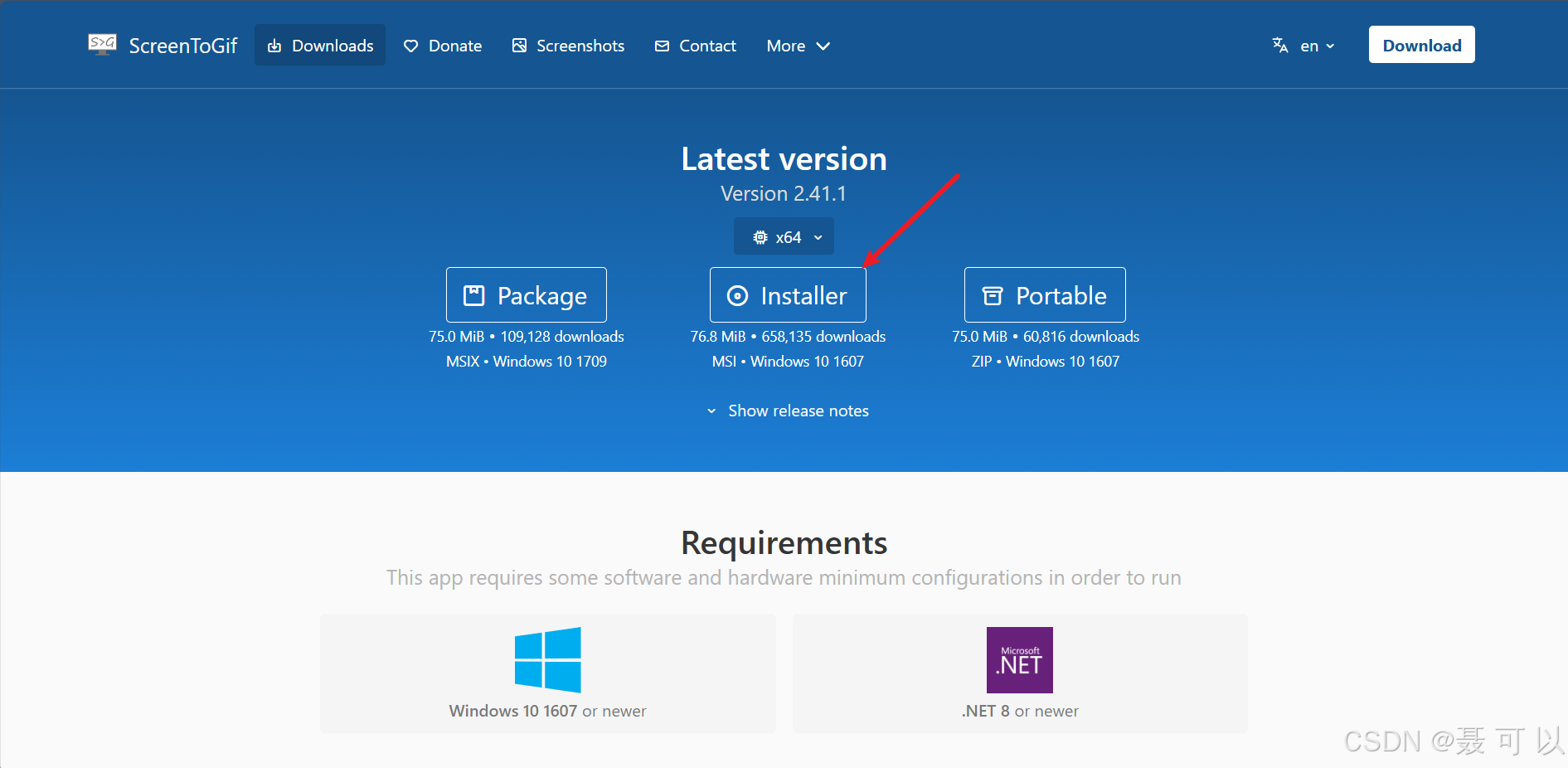Viewport: 1568px width, 768px height.
Task: Download the Package MSIX version
Action: pyautogui.click(x=527, y=294)
